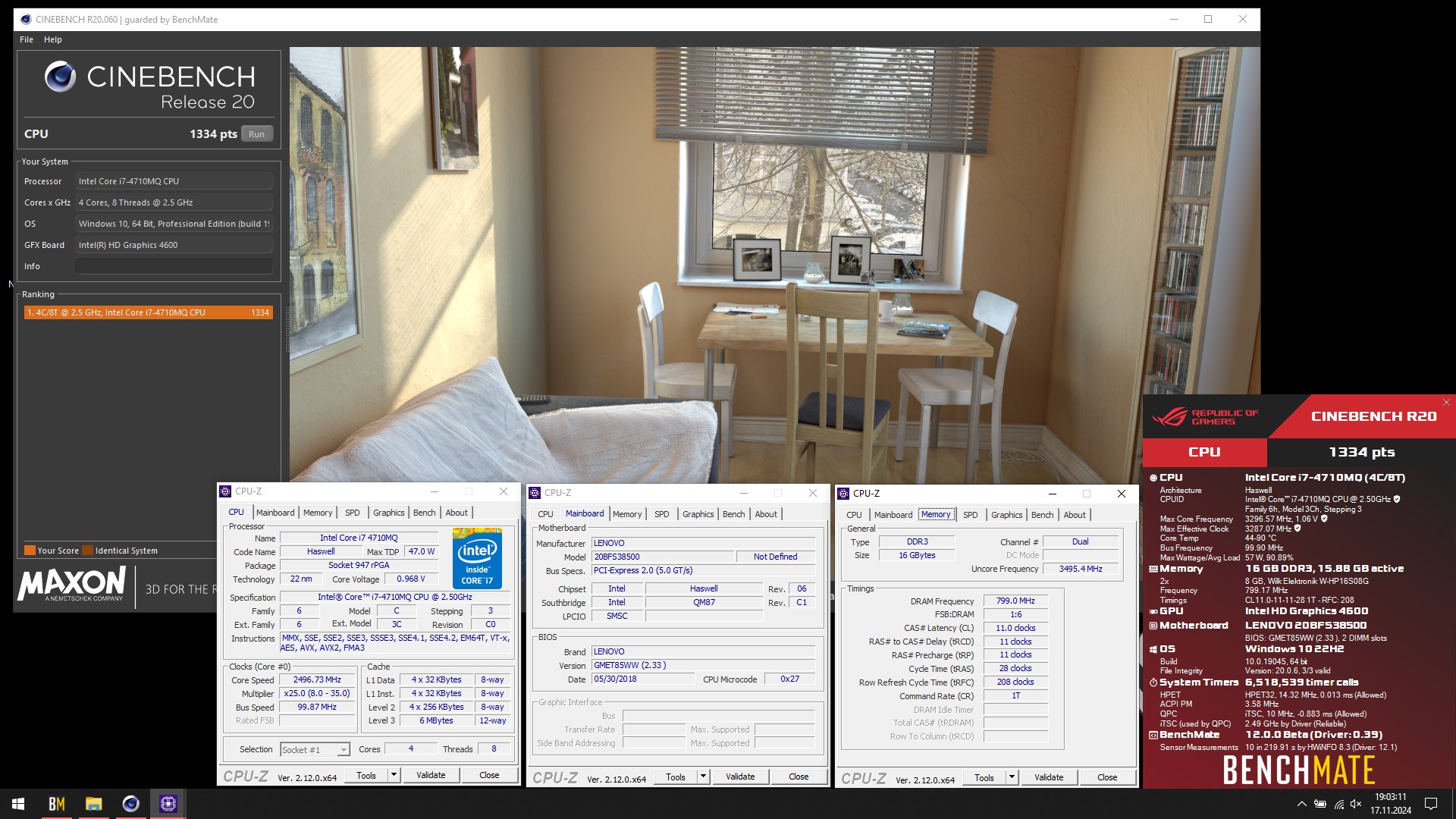Viewport: 1456px width, 819px height.
Task: Click Tools button in CPU-Z processor window
Action: coord(366,775)
